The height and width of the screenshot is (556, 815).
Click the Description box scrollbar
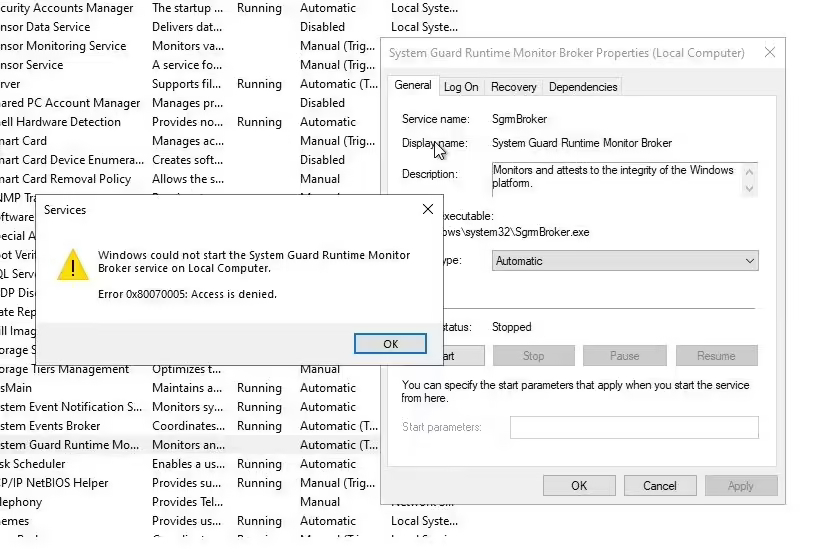pos(751,179)
